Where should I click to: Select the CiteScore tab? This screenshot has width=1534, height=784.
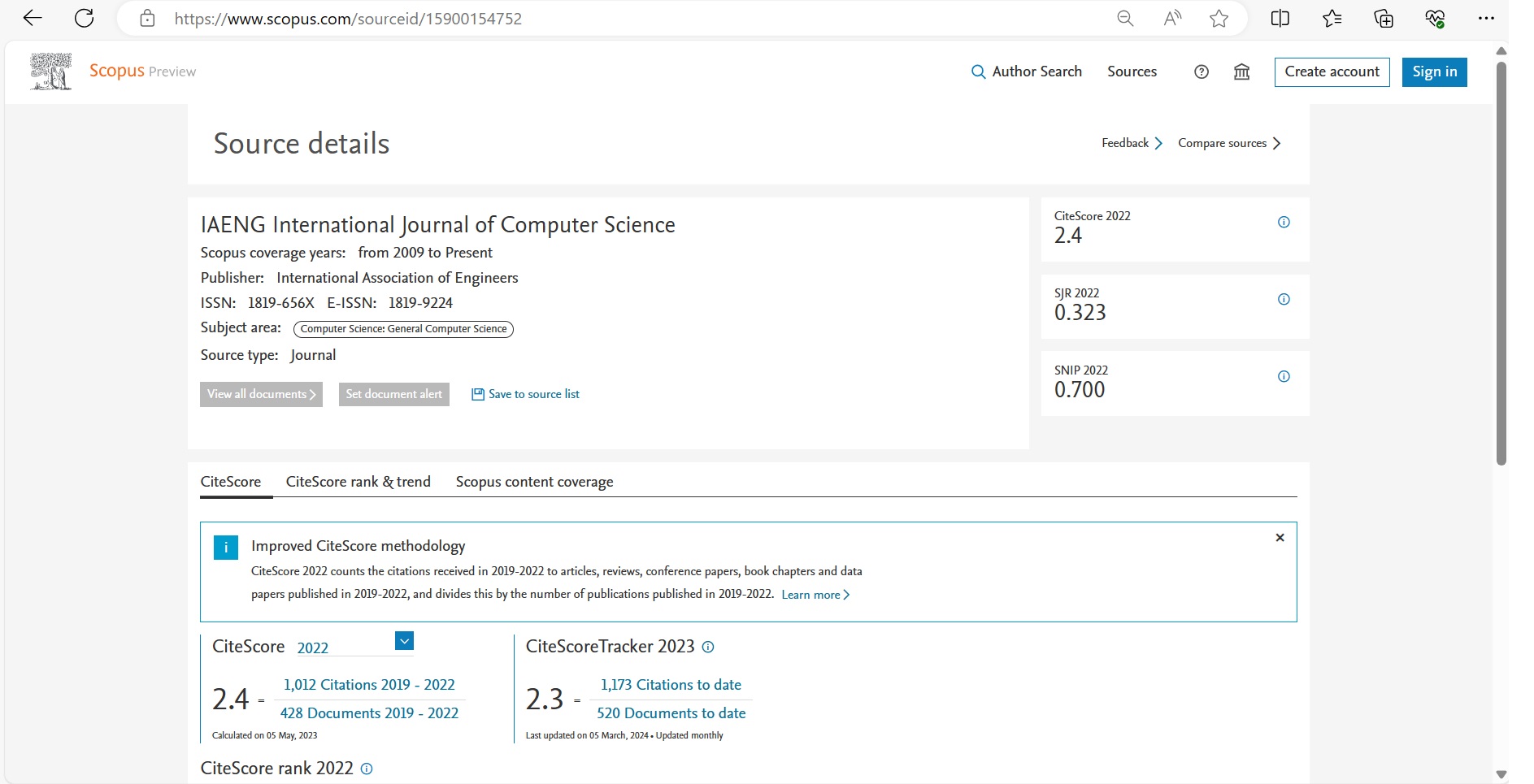(x=231, y=482)
